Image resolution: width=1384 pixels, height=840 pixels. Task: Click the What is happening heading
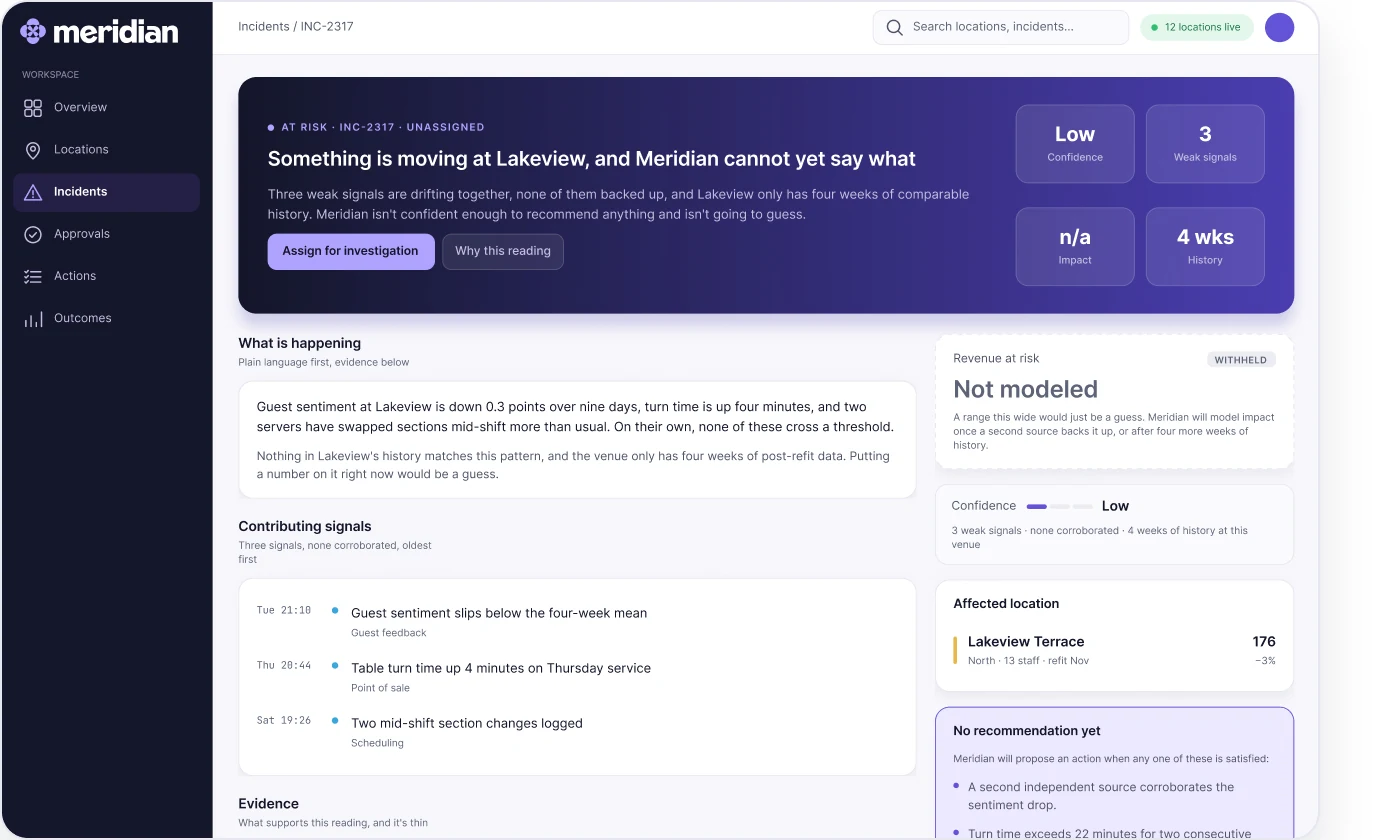tap(300, 343)
